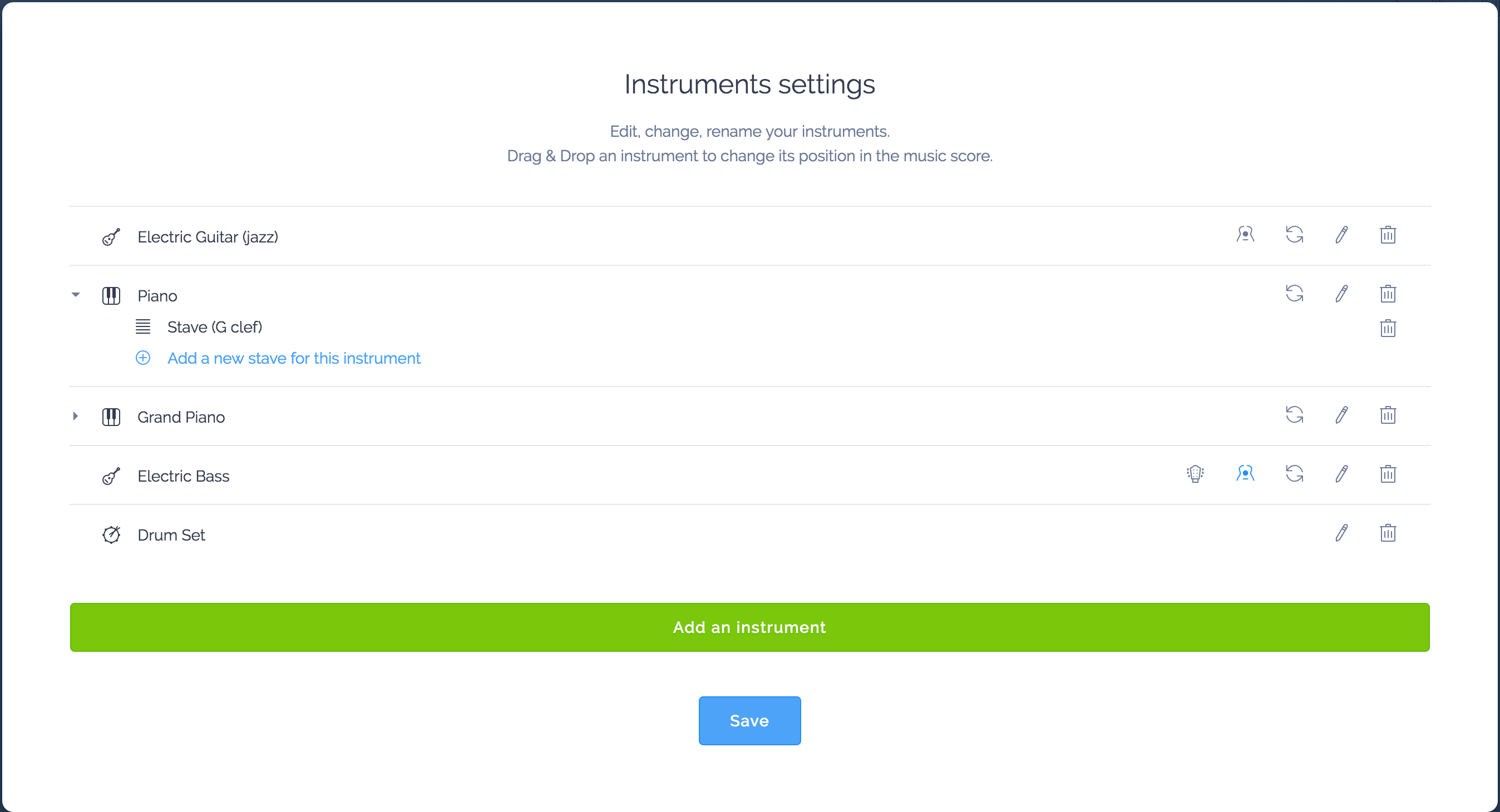
Task: Remove the Stave (G clef) trash icon
Action: tap(1388, 328)
